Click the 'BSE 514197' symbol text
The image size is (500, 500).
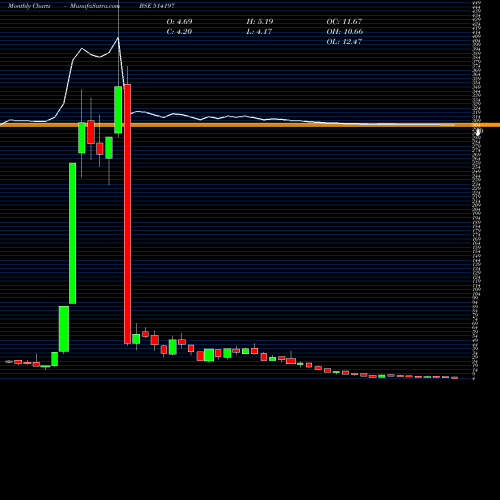pyautogui.click(x=157, y=6)
